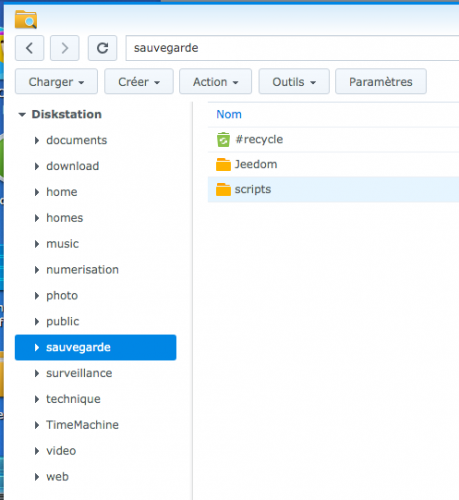
Task: Open the Action dropdown menu
Action: click(x=215, y=82)
